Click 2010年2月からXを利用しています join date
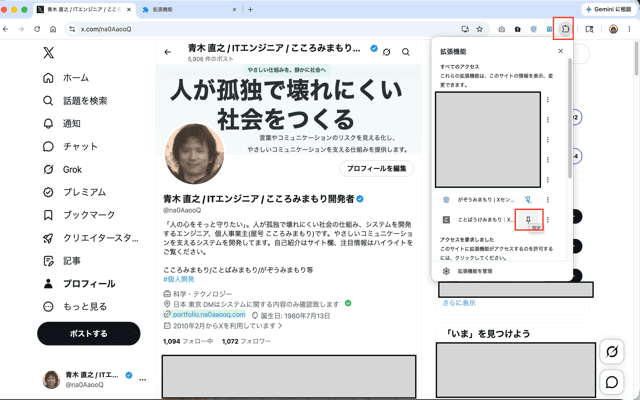The image size is (640, 400). pyautogui.click(x=224, y=326)
